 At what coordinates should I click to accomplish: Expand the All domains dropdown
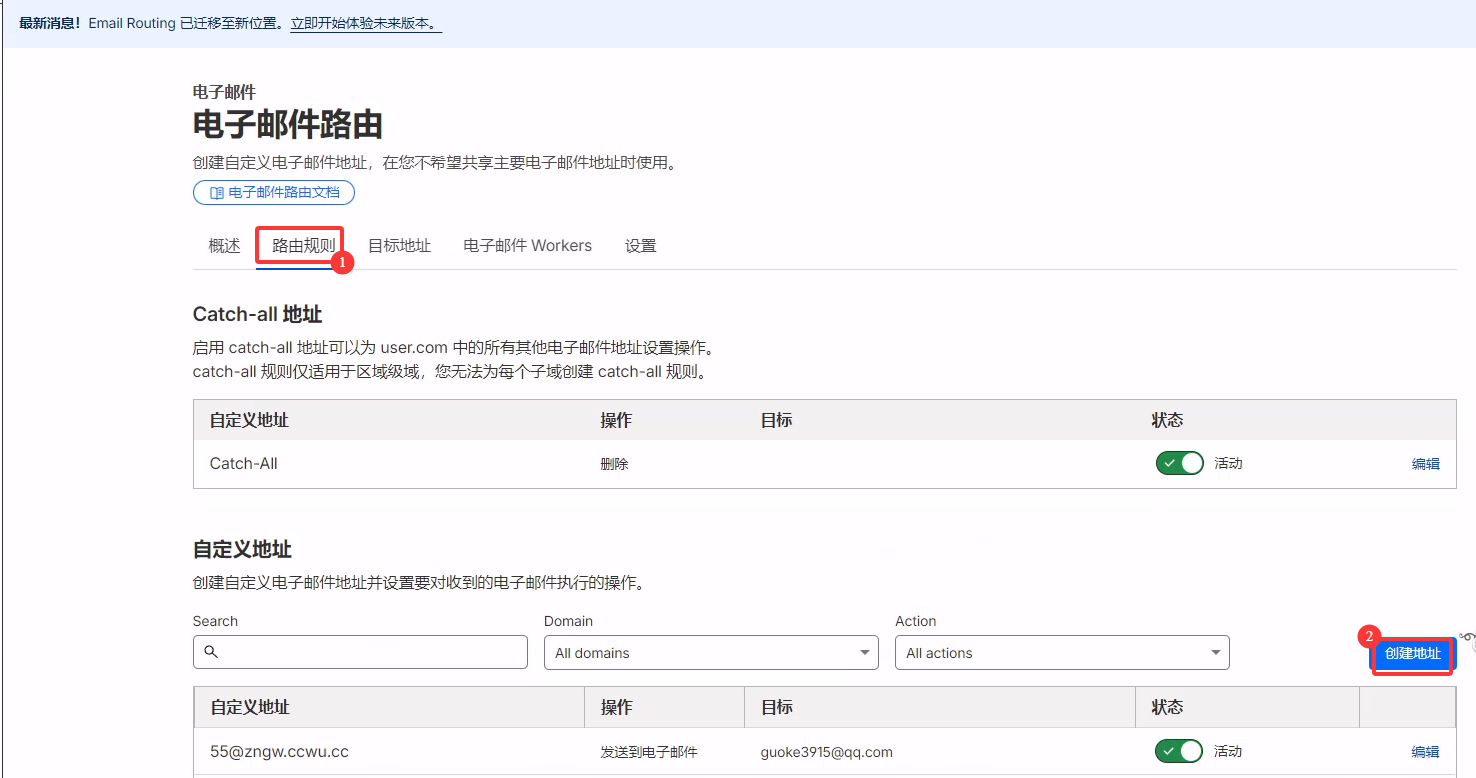coord(710,653)
